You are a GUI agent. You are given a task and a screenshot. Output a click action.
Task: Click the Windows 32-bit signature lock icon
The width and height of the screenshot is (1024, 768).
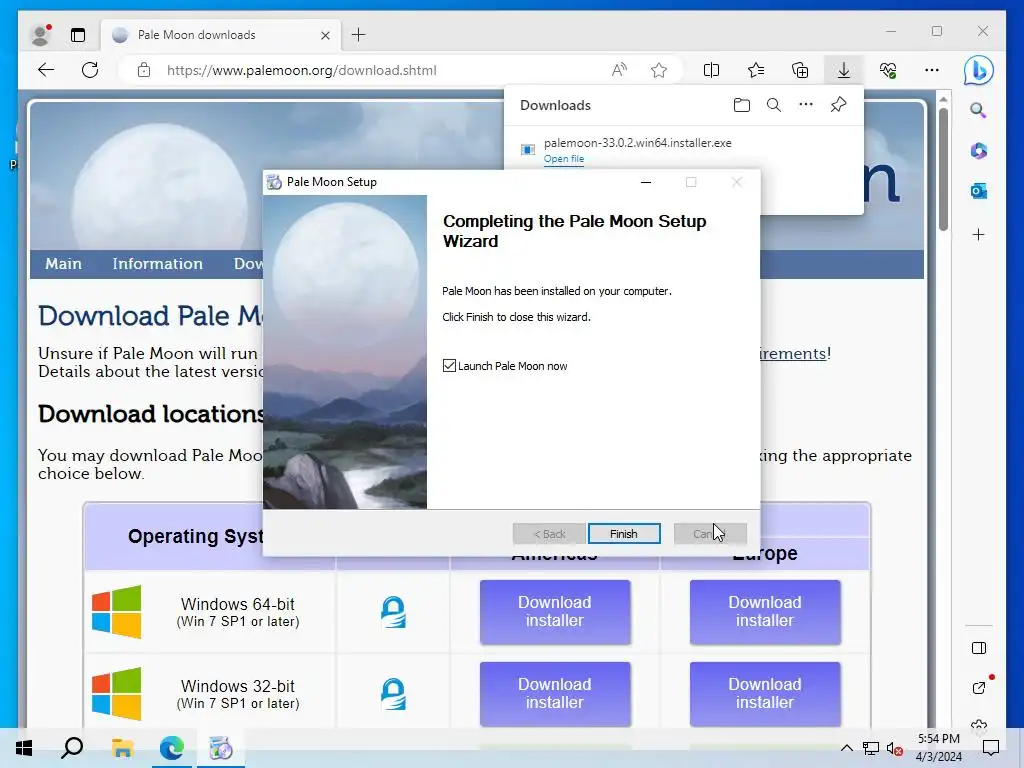[393, 694]
